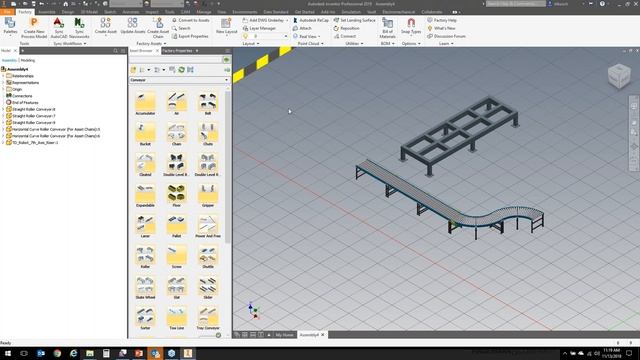Click Export Properties
The image size is (640, 360).
pos(190,36)
